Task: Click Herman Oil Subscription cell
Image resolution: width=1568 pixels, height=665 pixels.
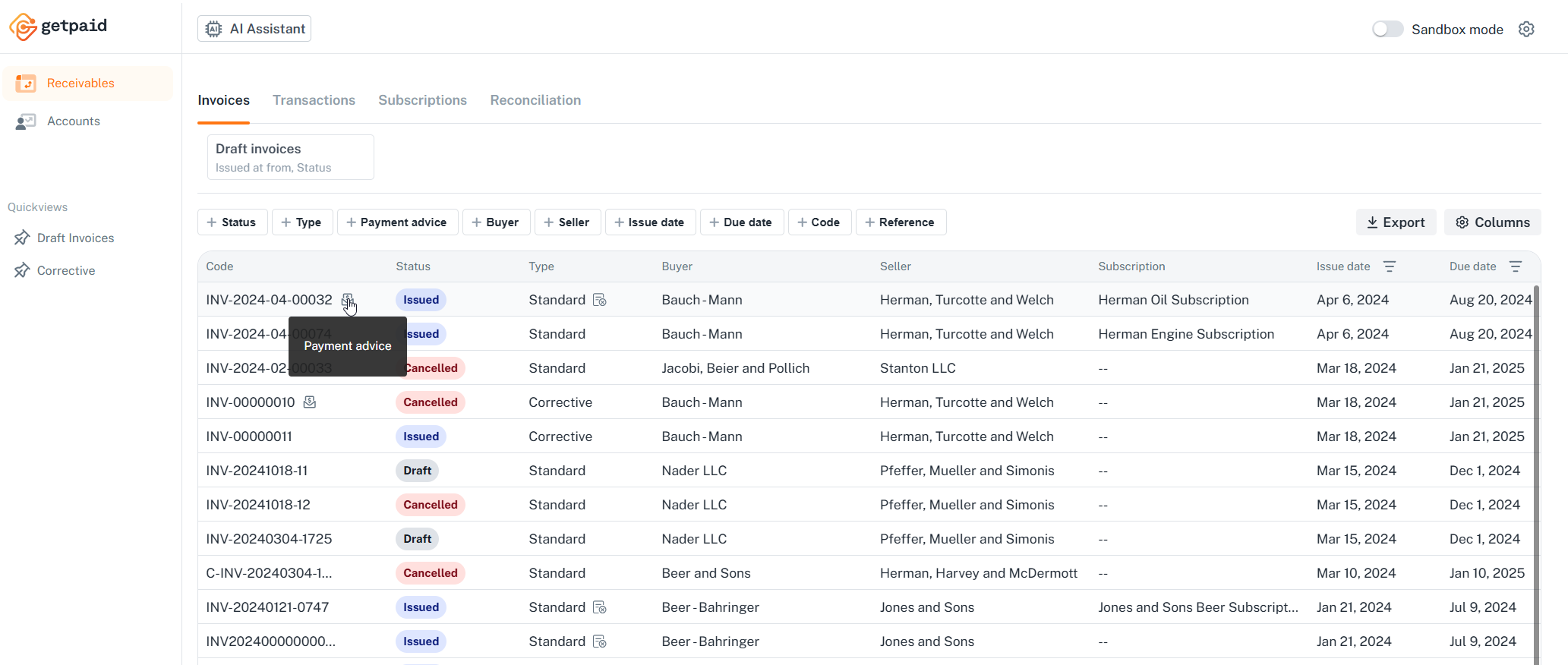Action: [x=1173, y=300]
